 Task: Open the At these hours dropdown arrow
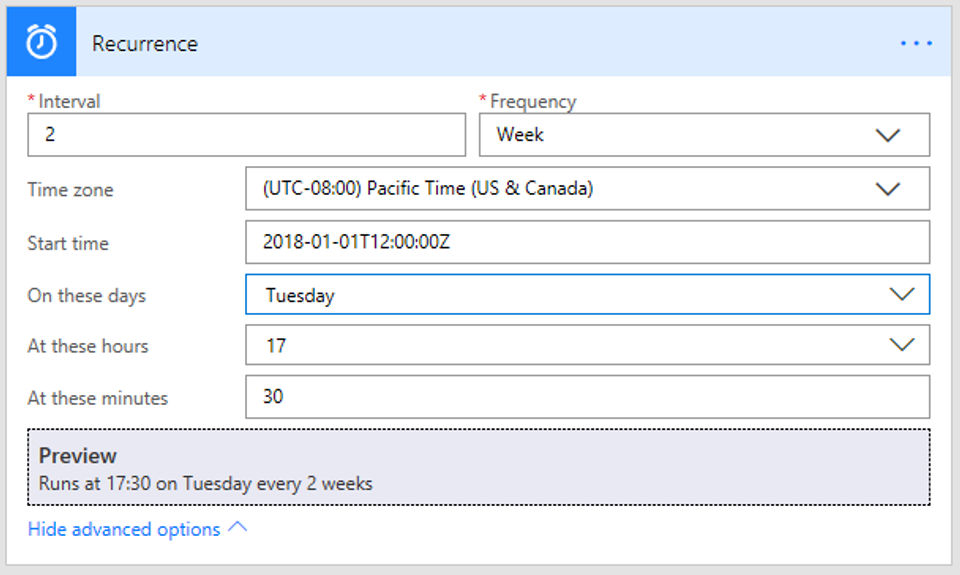coord(901,345)
